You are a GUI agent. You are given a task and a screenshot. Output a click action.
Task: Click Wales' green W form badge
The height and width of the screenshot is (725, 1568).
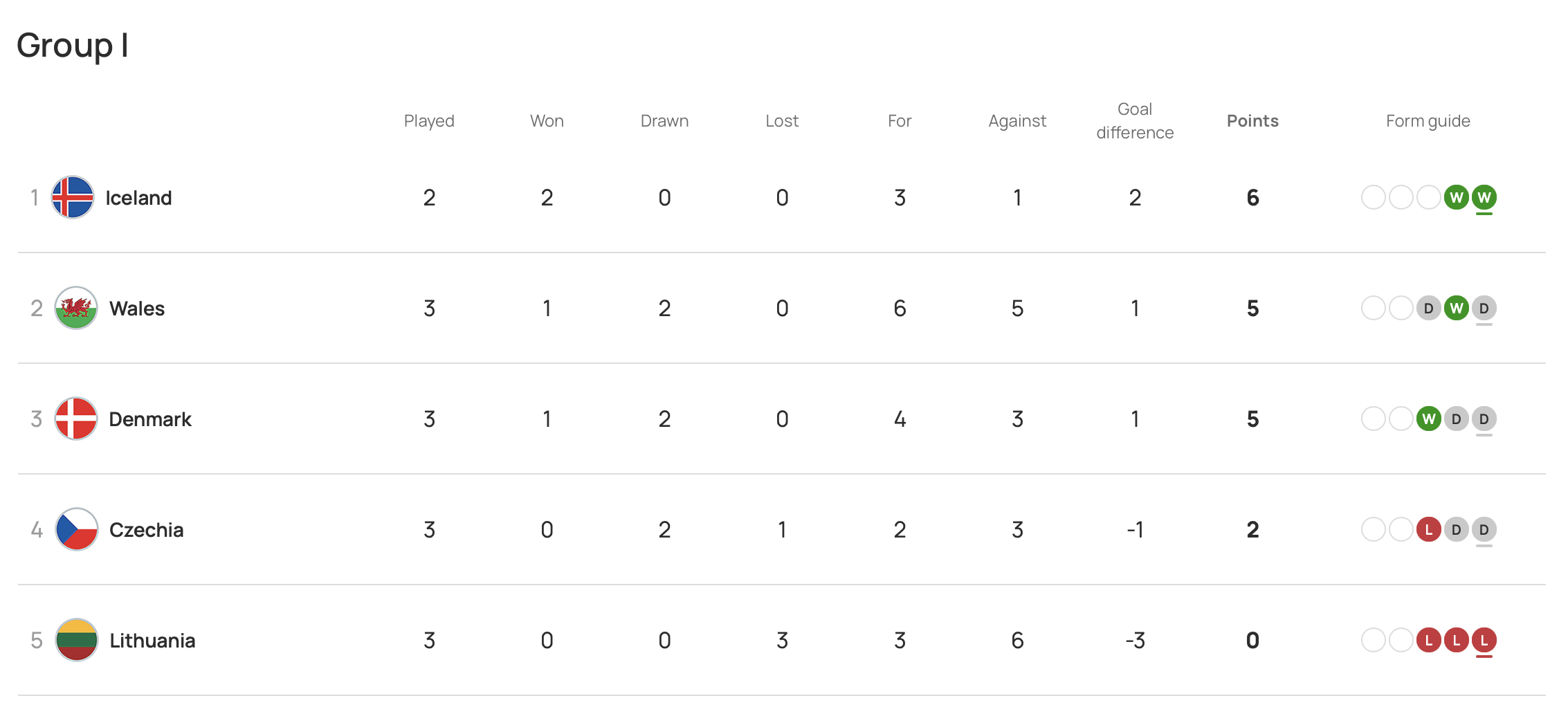tap(1456, 308)
